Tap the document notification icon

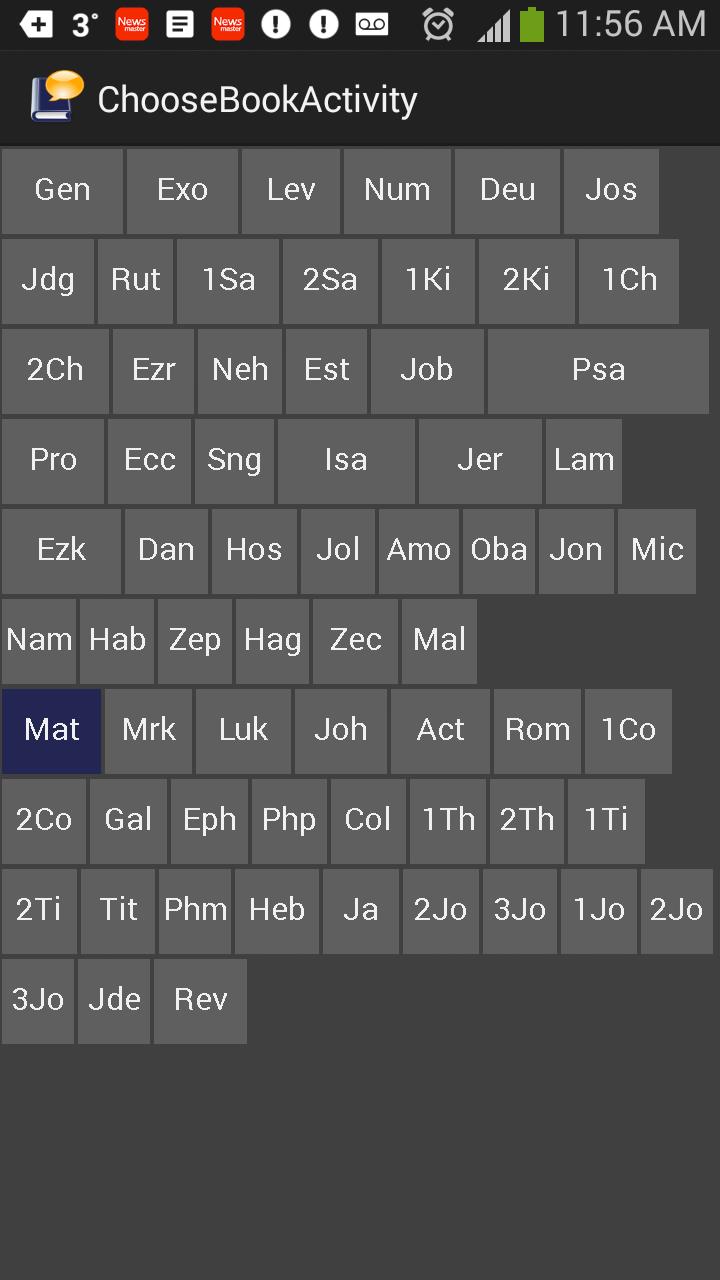click(x=180, y=24)
